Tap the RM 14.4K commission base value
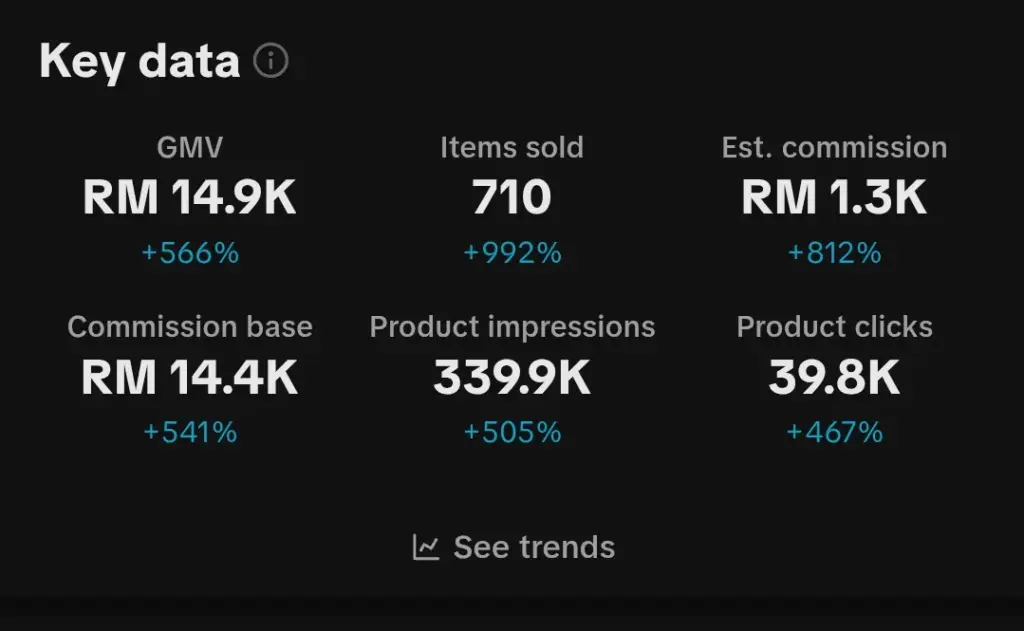Image resolution: width=1024 pixels, height=631 pixels. [x=190, y=378]
